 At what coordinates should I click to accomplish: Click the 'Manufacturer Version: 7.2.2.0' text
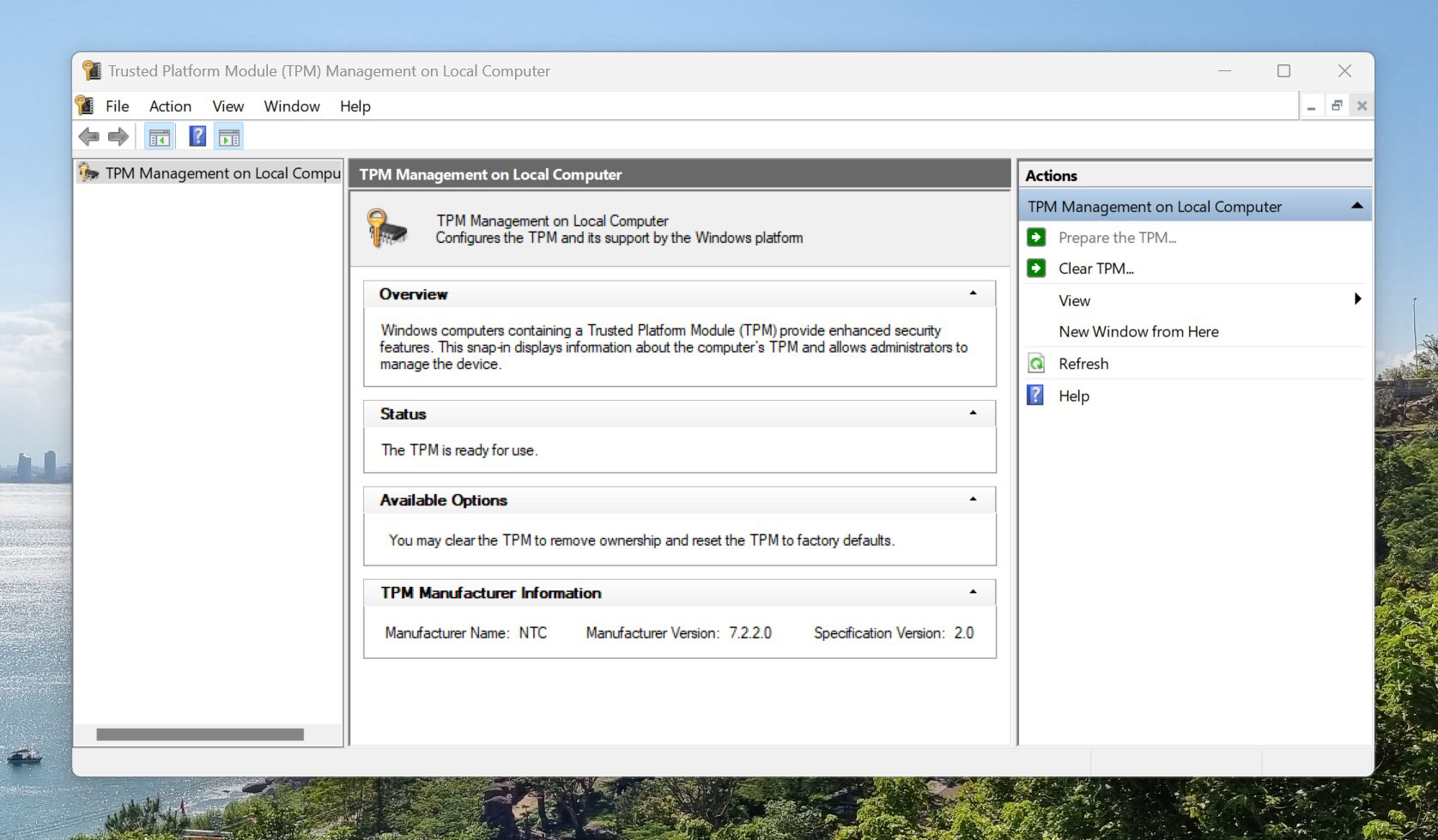tap(678, 633)
